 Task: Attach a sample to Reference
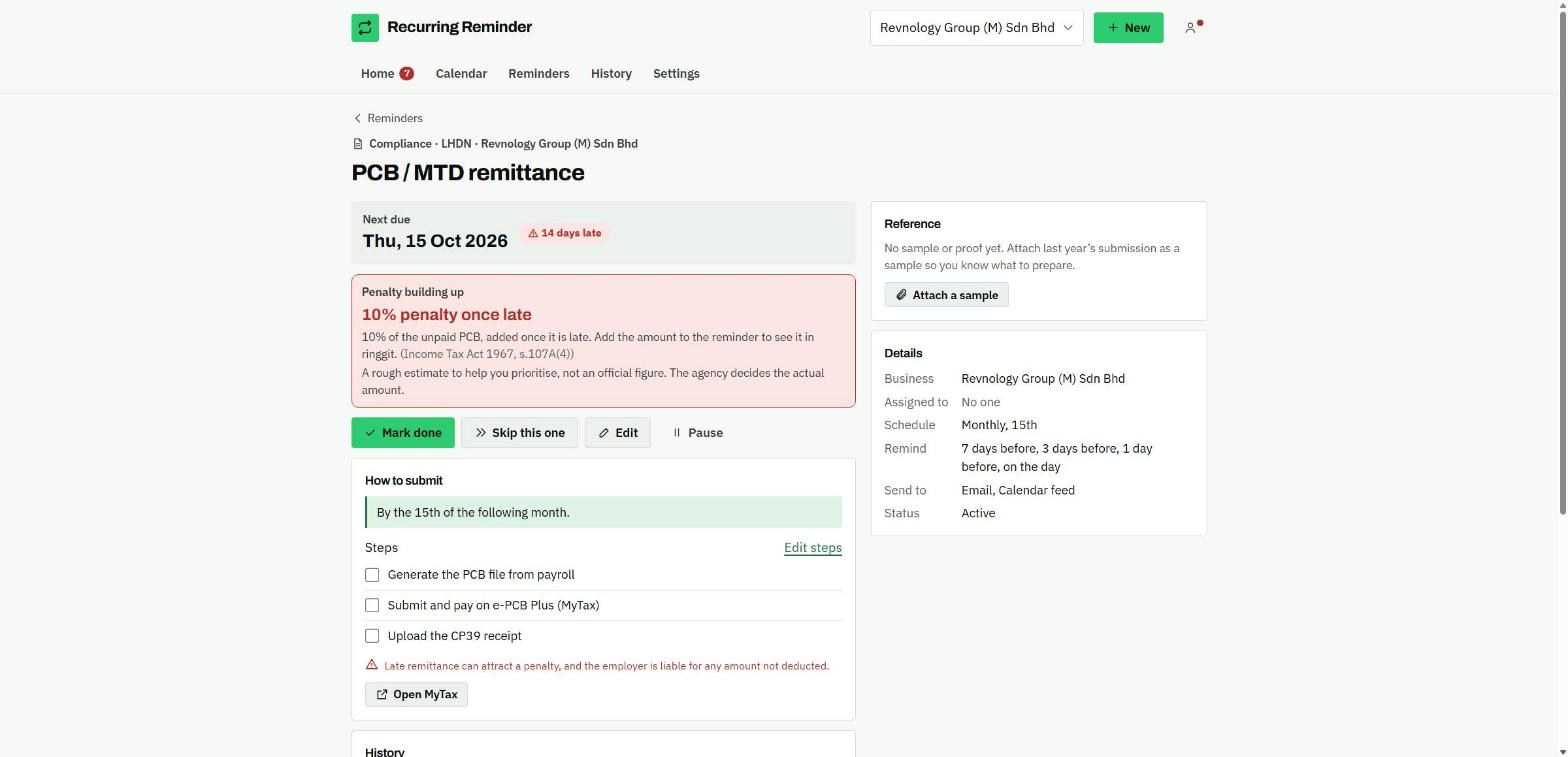pyautogui.click(x=946, y=295)
